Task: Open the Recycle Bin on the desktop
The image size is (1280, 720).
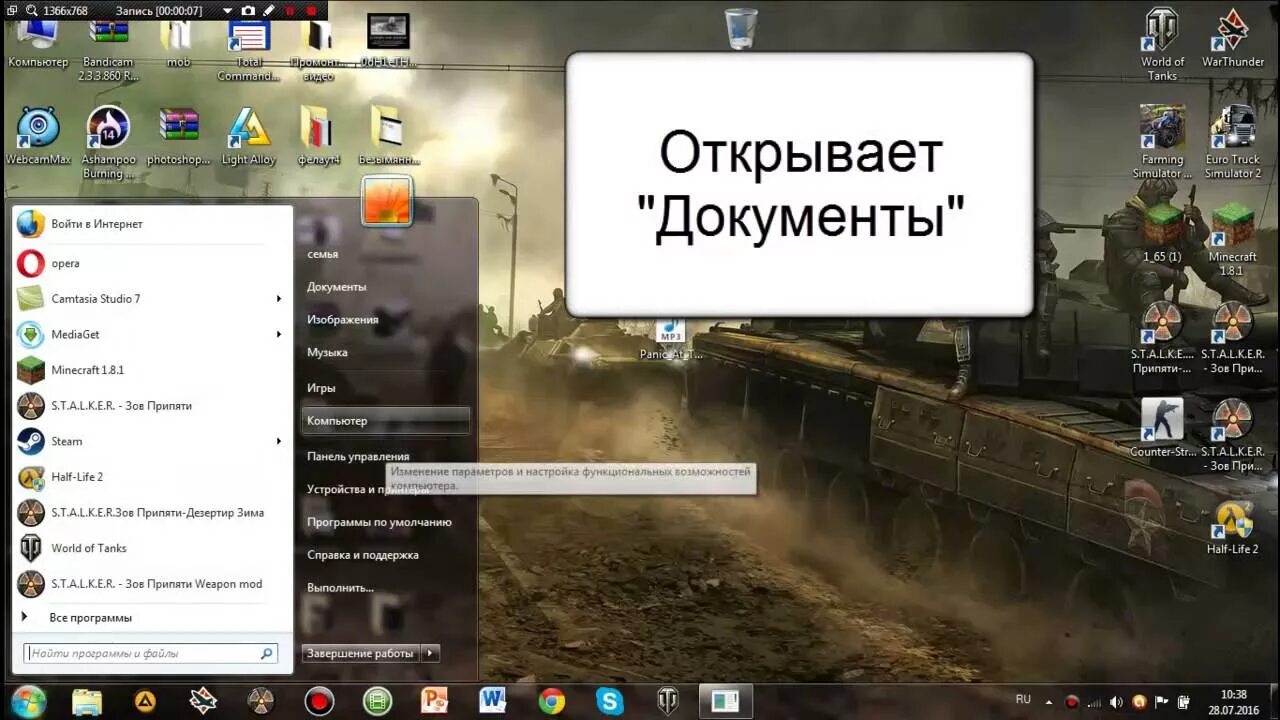Action: [x=741, y=28]
